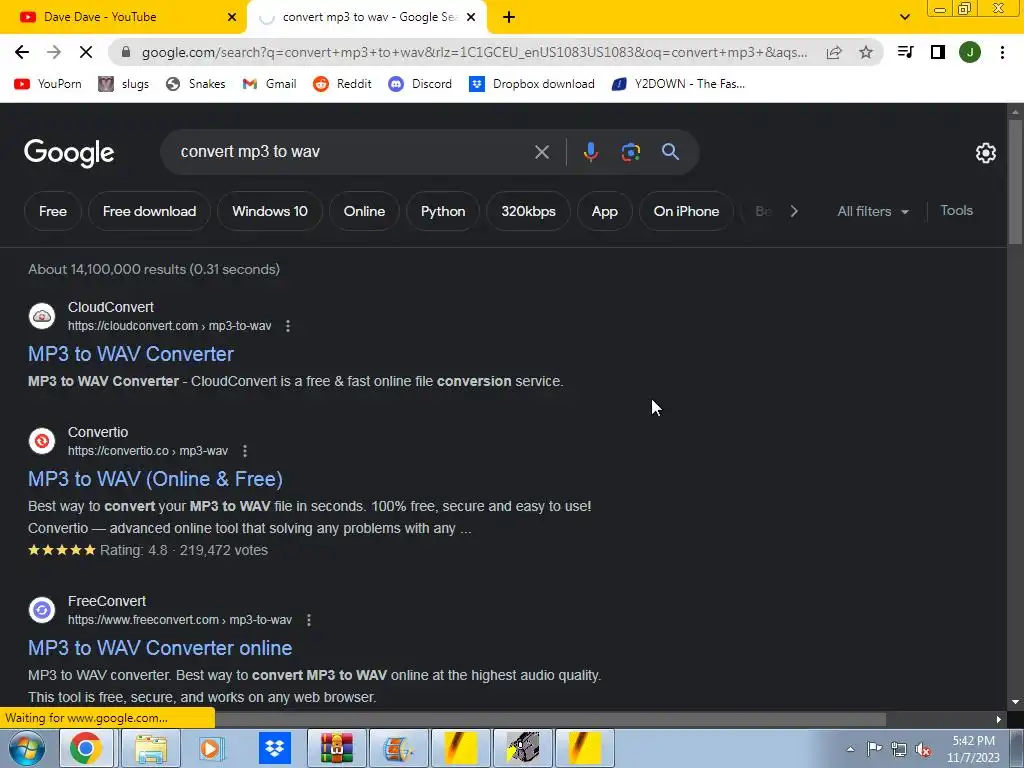Image resolution: width=1024 pixels, height=768 pixels.
Task: Open more options for Convertio result
Action: click(x=245, y=451)
